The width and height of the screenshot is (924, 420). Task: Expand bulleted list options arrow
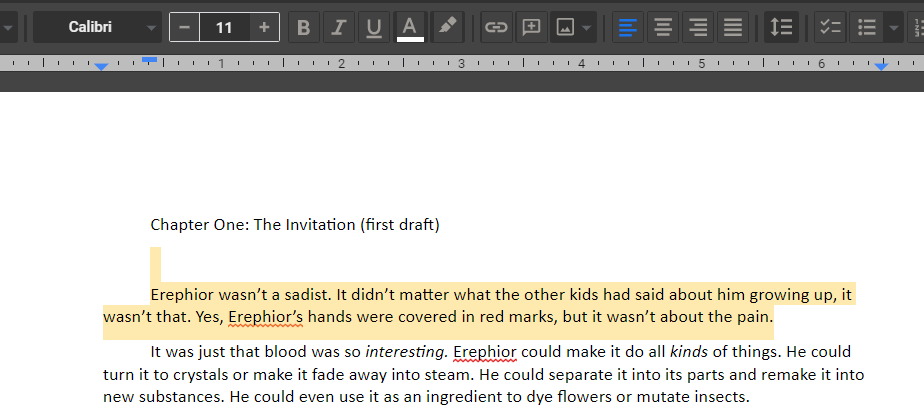894,28
